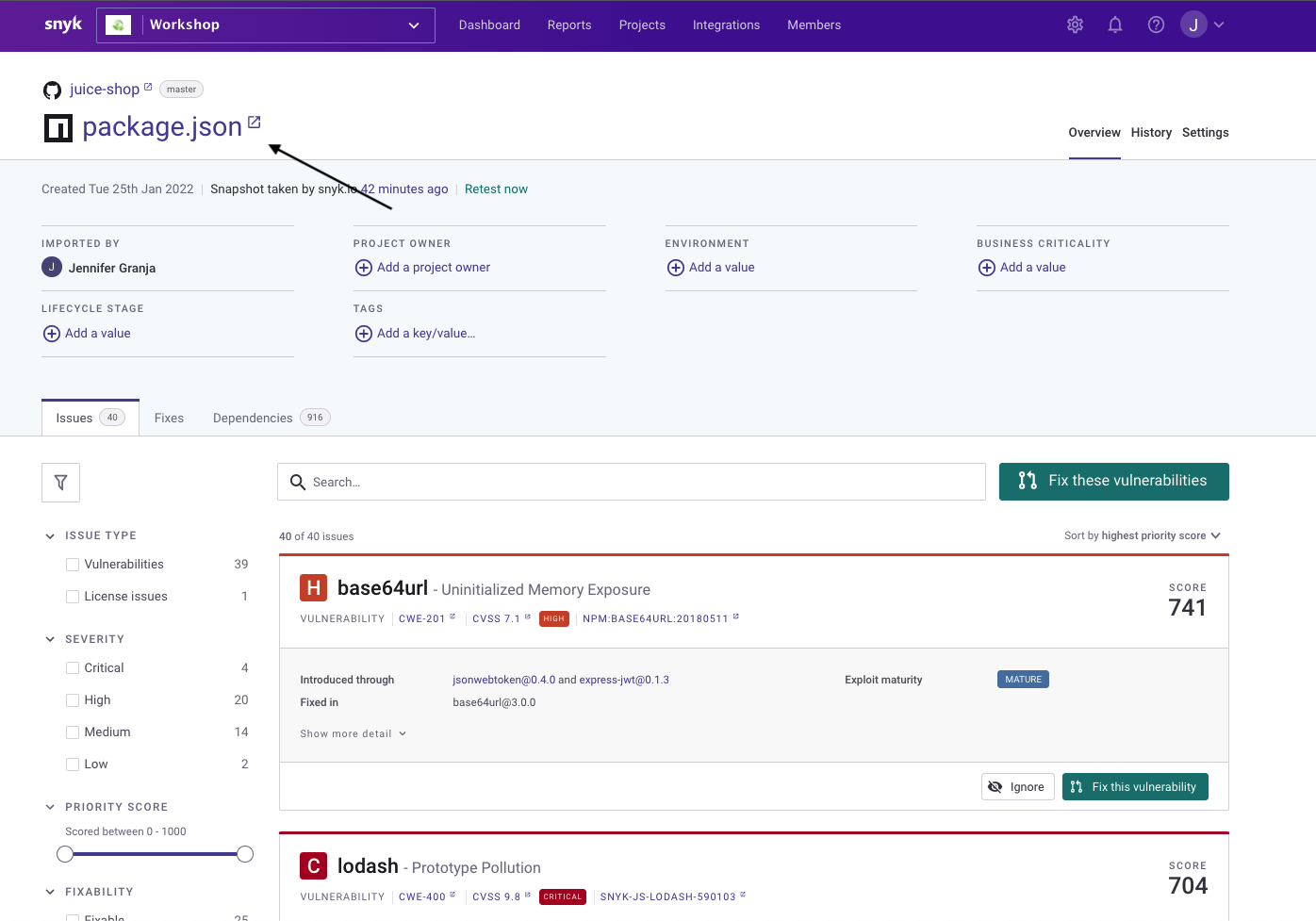
Task: Switch to the Settings tab
Action: (1206, 133)
